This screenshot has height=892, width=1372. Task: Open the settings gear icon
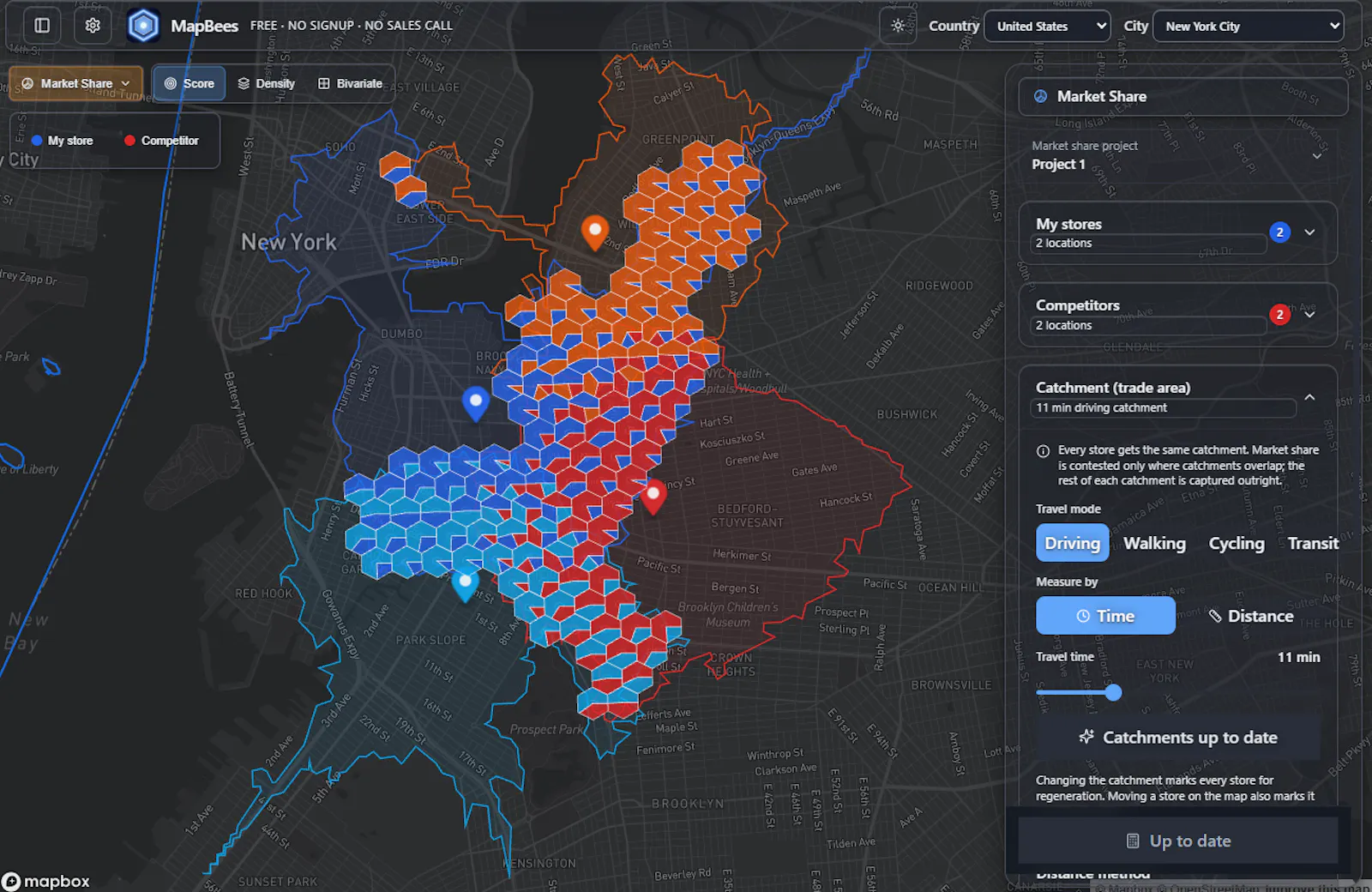tap(93, 26)
